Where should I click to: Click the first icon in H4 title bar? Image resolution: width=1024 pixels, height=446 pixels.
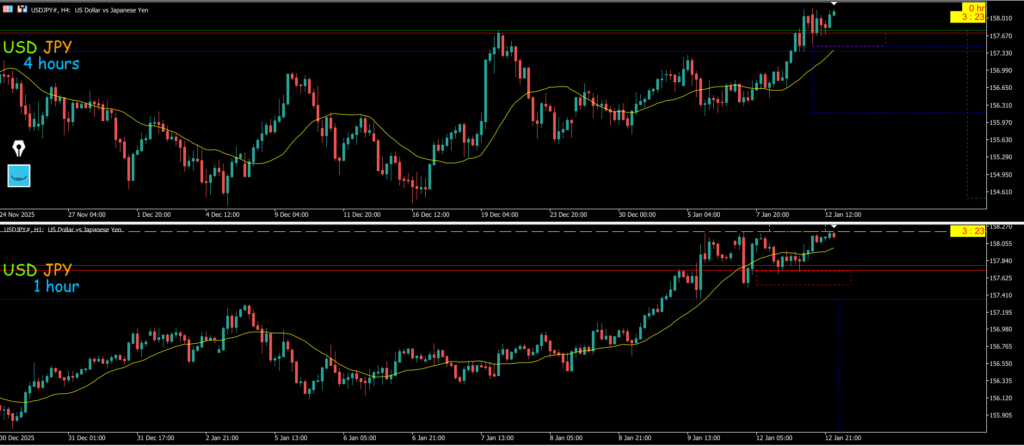point(6,11)
